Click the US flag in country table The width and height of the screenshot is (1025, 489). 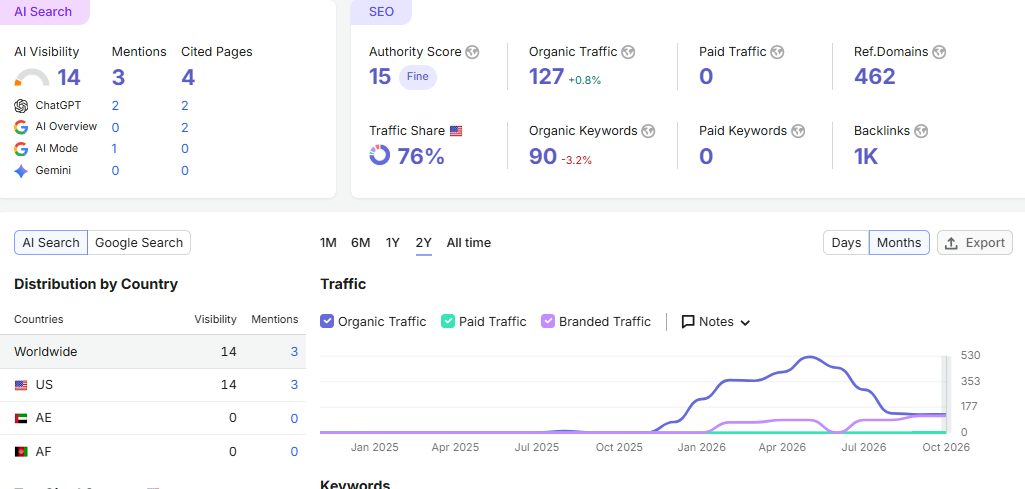pyautogui.click(x=21, y=386)
